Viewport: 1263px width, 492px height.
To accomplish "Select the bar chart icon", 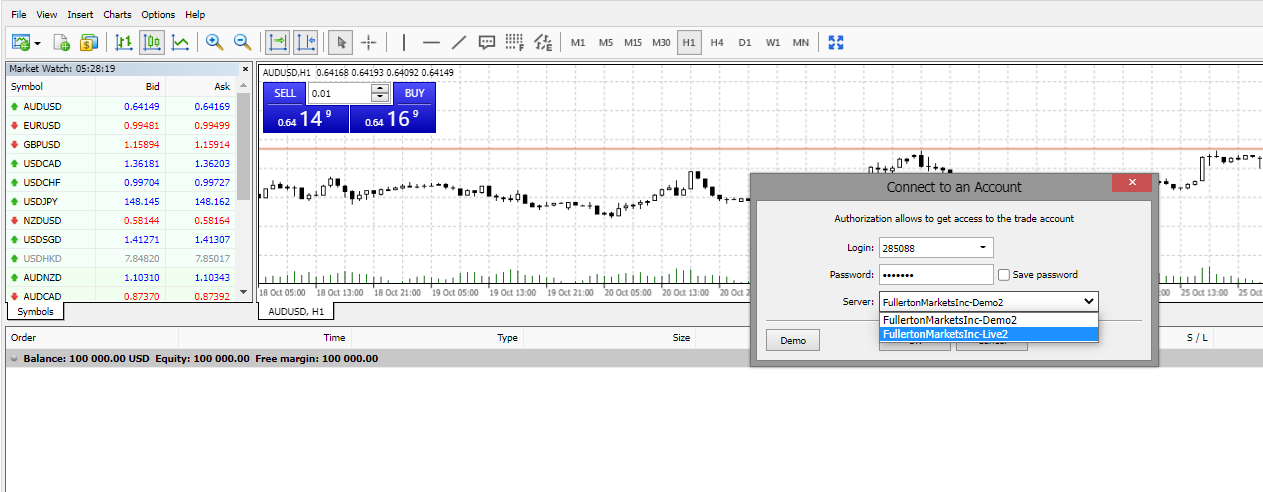I will coord(124,42).
